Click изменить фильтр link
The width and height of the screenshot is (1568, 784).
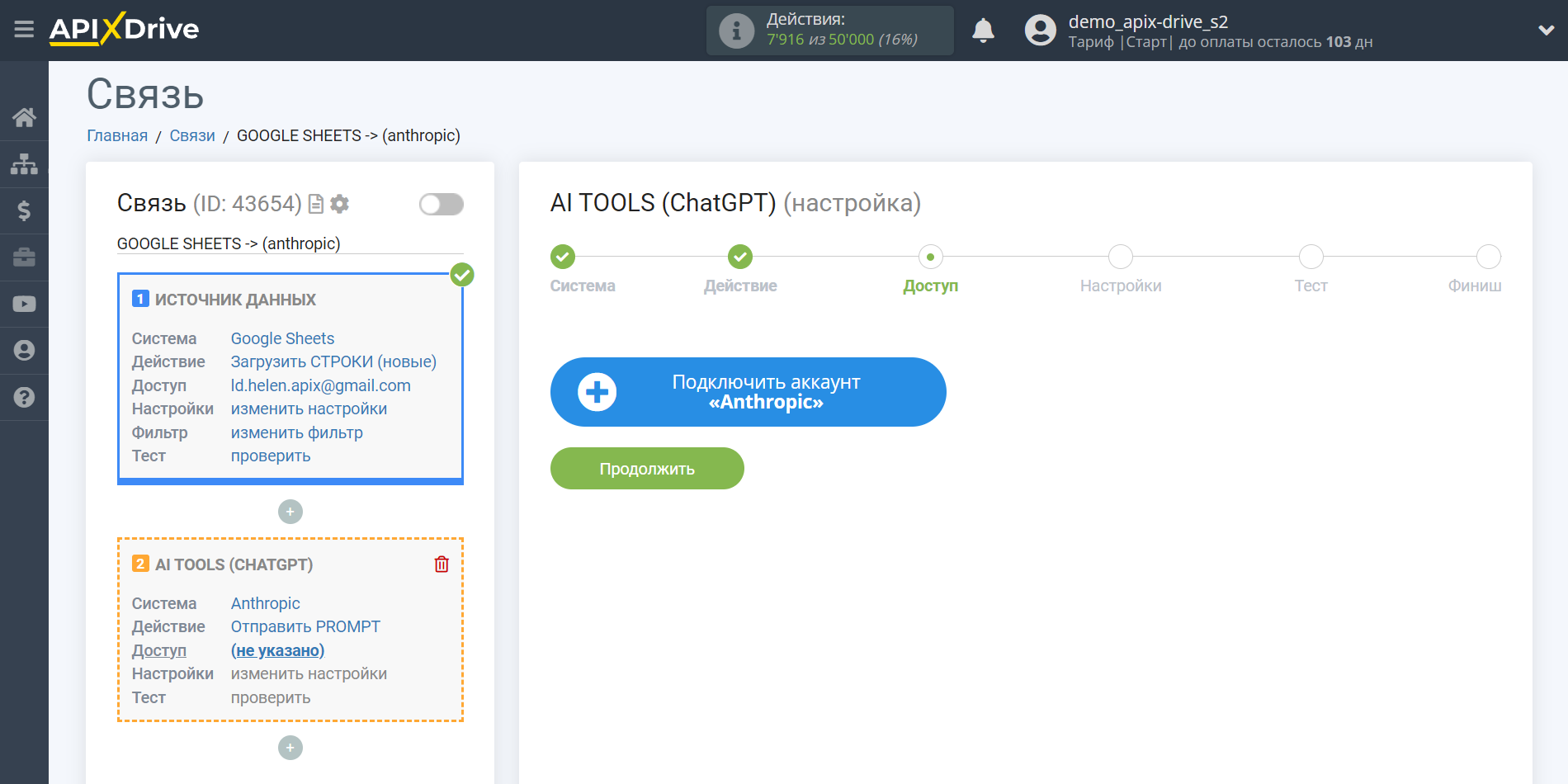tap(296, 432)
